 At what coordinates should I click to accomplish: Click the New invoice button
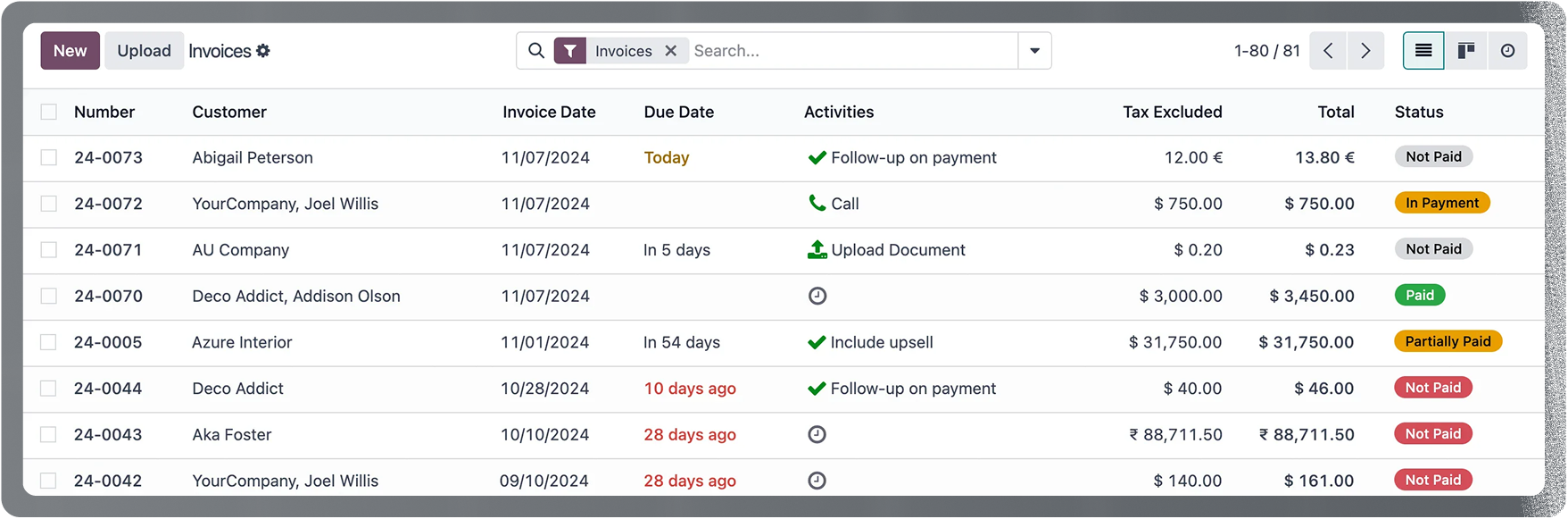pos(70,51)
